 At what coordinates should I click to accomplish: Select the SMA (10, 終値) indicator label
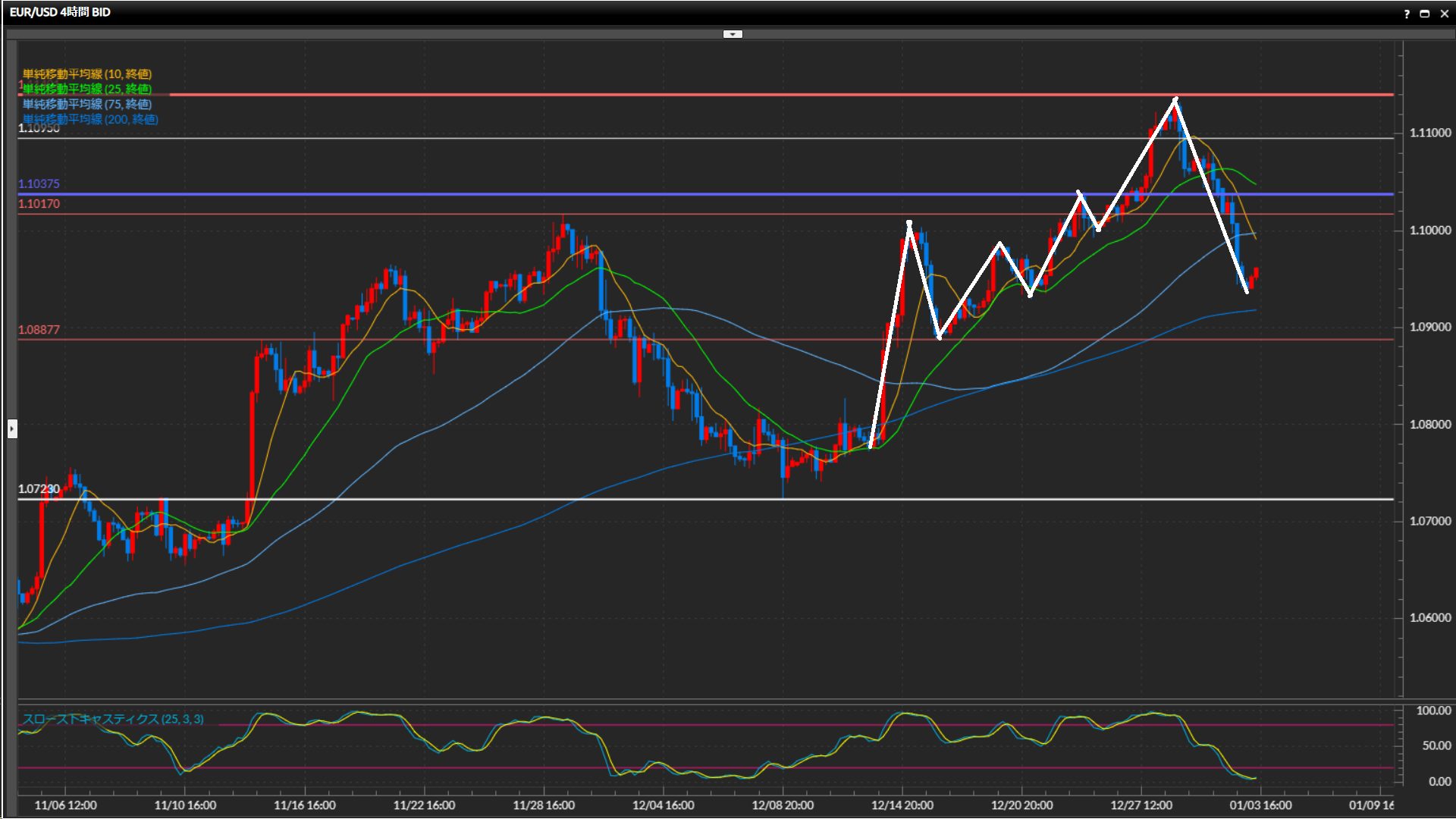[x=86, y=74]
